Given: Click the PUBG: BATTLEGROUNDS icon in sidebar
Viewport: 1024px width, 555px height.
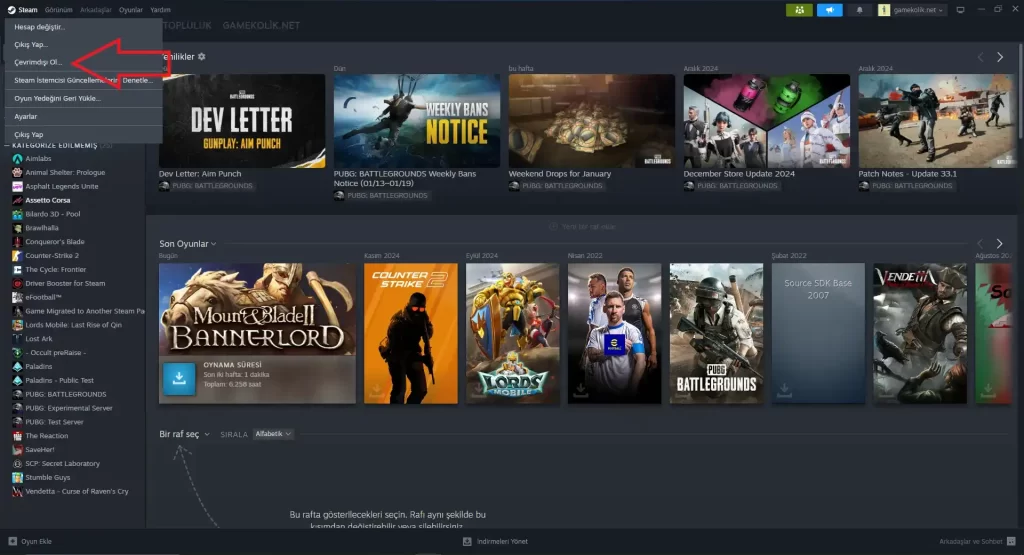Looking at the screenshot, I should pyautogui.click(x=18, y=394).
